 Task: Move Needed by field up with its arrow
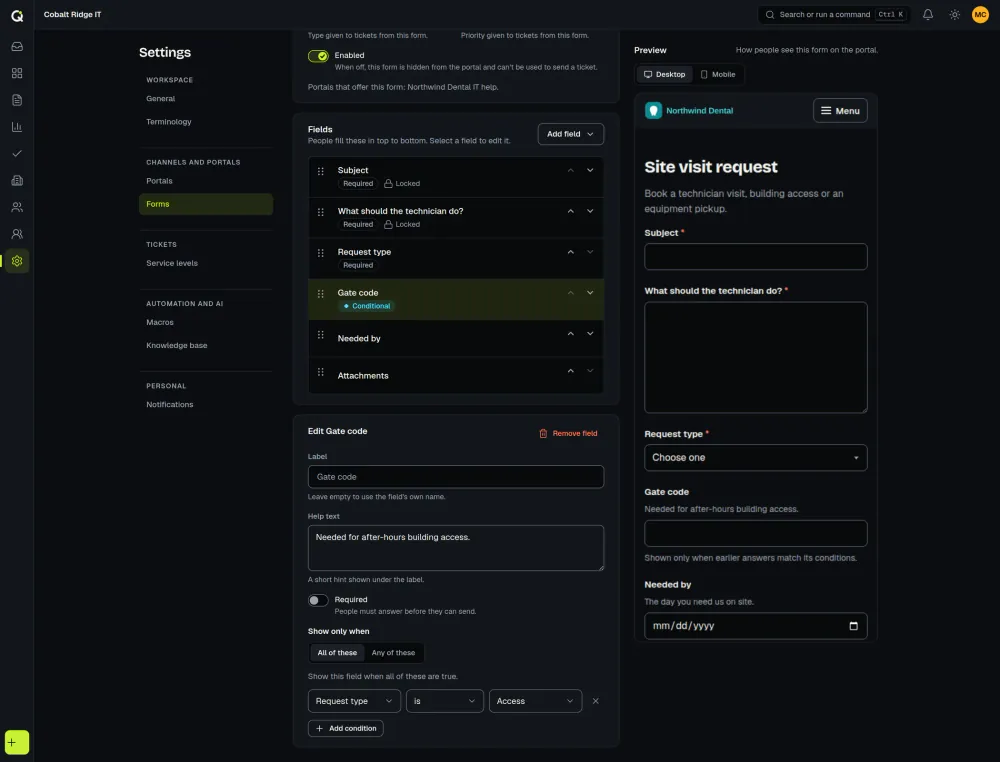pos(571,333)
